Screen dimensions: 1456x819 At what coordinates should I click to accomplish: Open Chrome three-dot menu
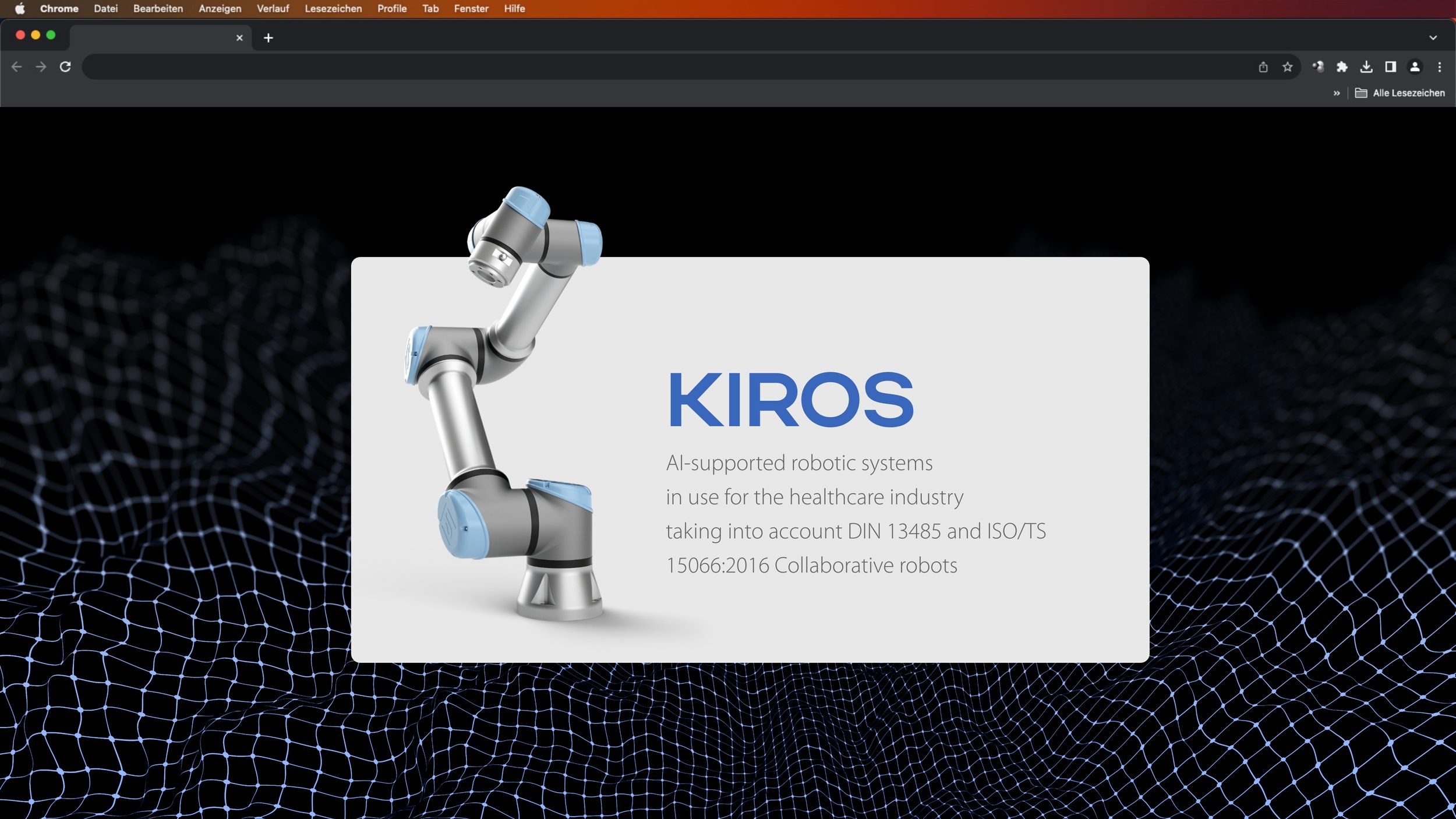click(1439, 67)
